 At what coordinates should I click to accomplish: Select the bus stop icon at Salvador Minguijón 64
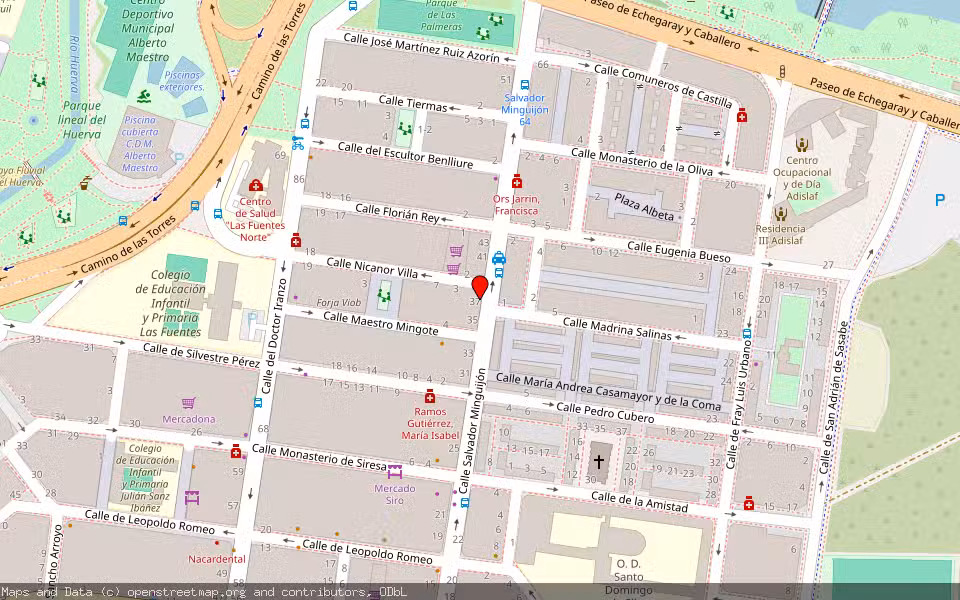point(525,85)
